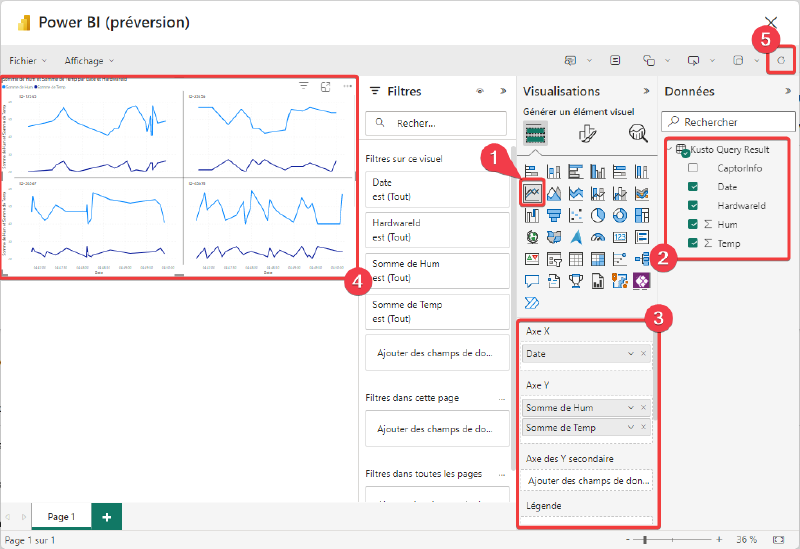
Task: Pick the Power Automate visual
Action: pyautogui.click(x=532, y=303)
